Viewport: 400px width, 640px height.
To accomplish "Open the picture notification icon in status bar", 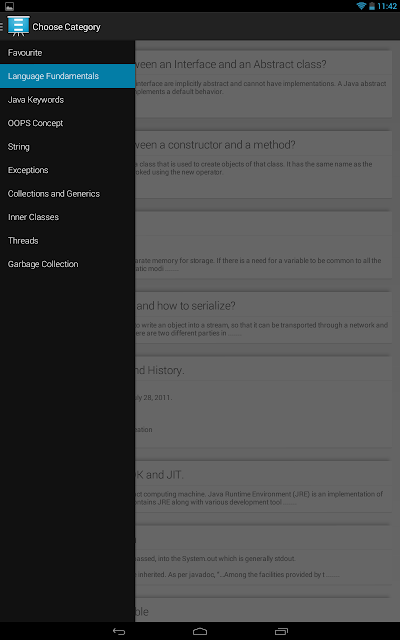I will 9,6.
